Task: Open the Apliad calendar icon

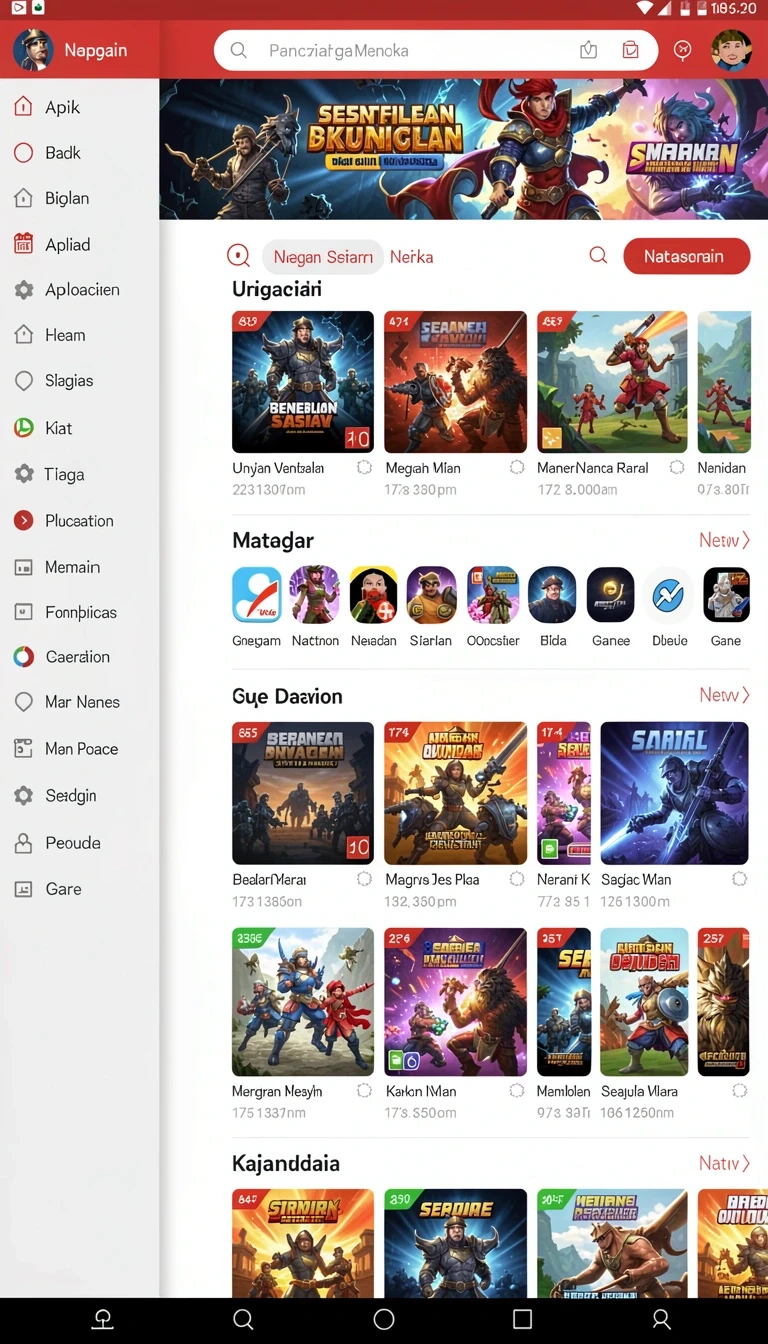Action: [23, 244]
